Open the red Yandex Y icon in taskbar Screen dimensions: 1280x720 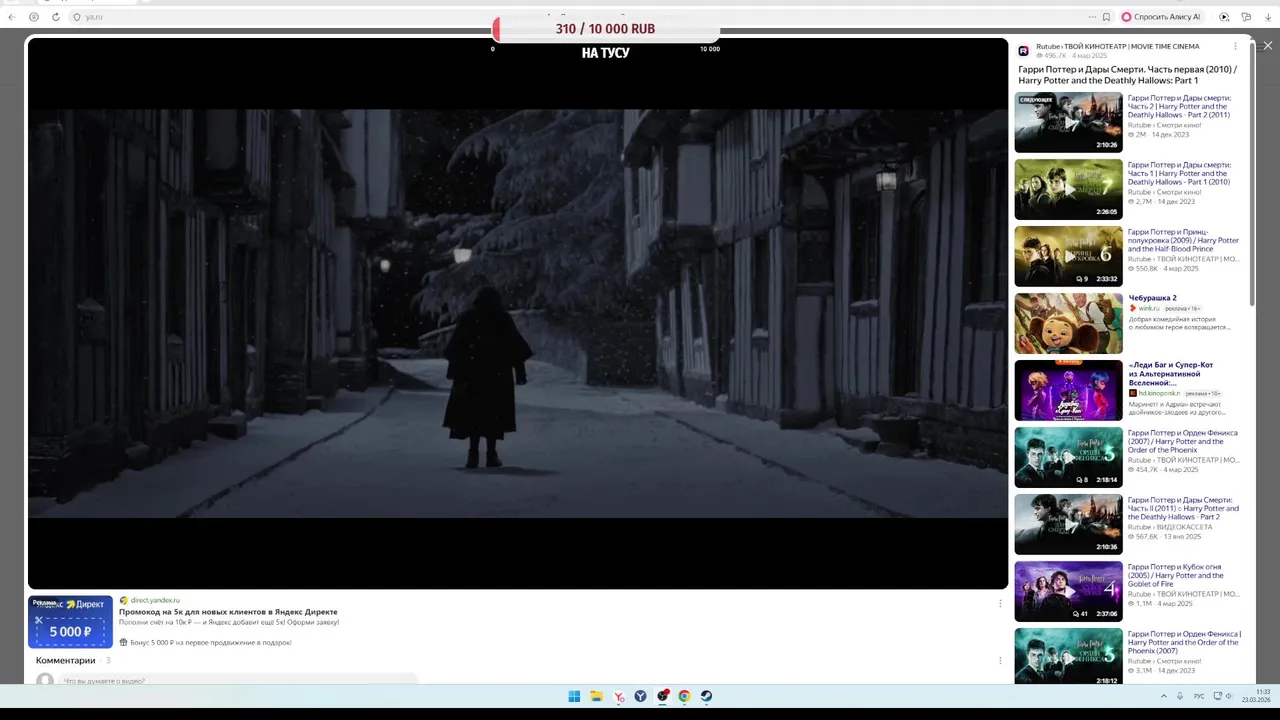[619, 696]
